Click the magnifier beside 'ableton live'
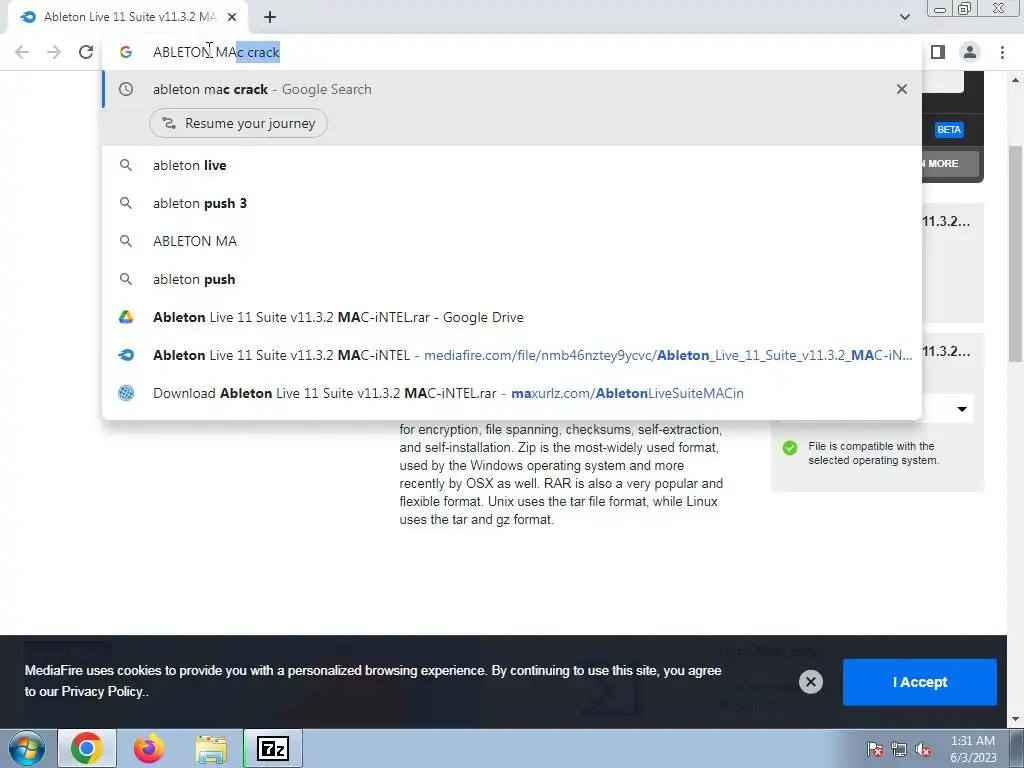The width and height of the screenshot is (1024, 768). tap(126, 165)
